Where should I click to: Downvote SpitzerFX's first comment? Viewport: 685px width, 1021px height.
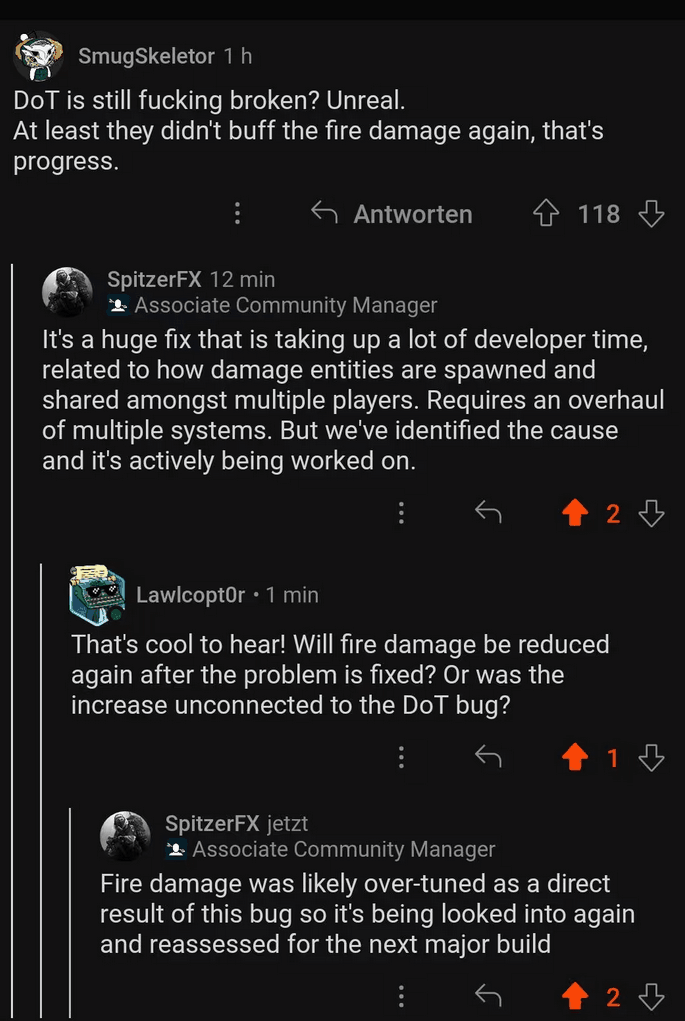651,513
